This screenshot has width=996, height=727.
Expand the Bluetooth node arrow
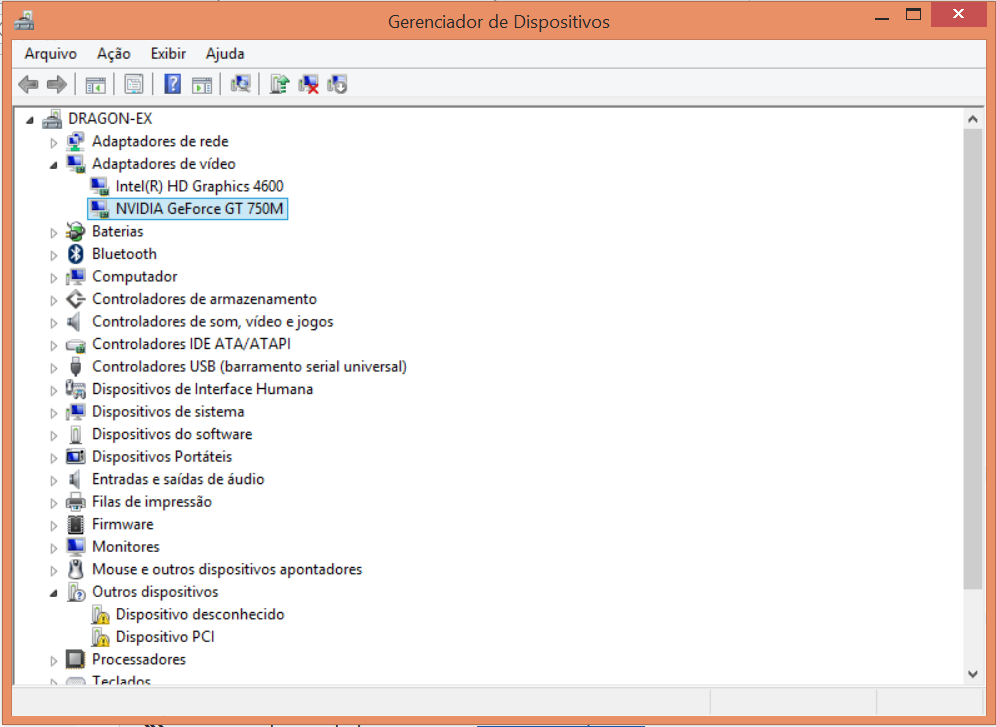pyautogui.click(x=54, y=255)
